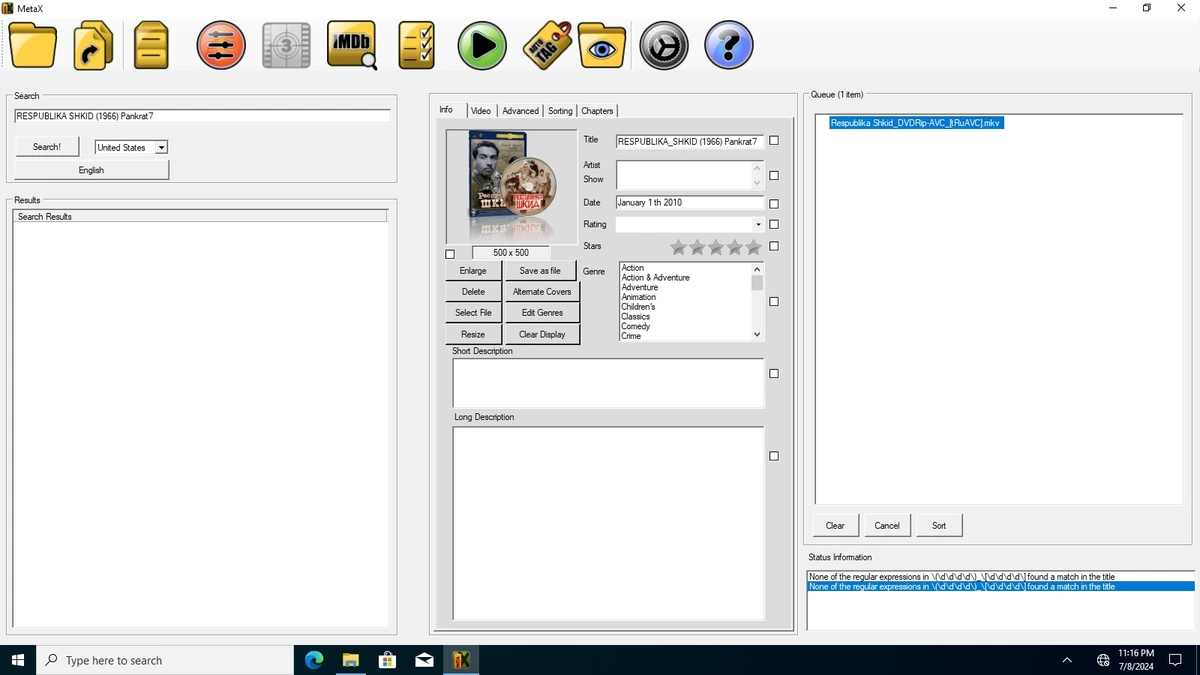The width and height of the screenshot is (1200, 675).
Task: Click the Alternate Covers button
Action: click(x=542, y=292)
